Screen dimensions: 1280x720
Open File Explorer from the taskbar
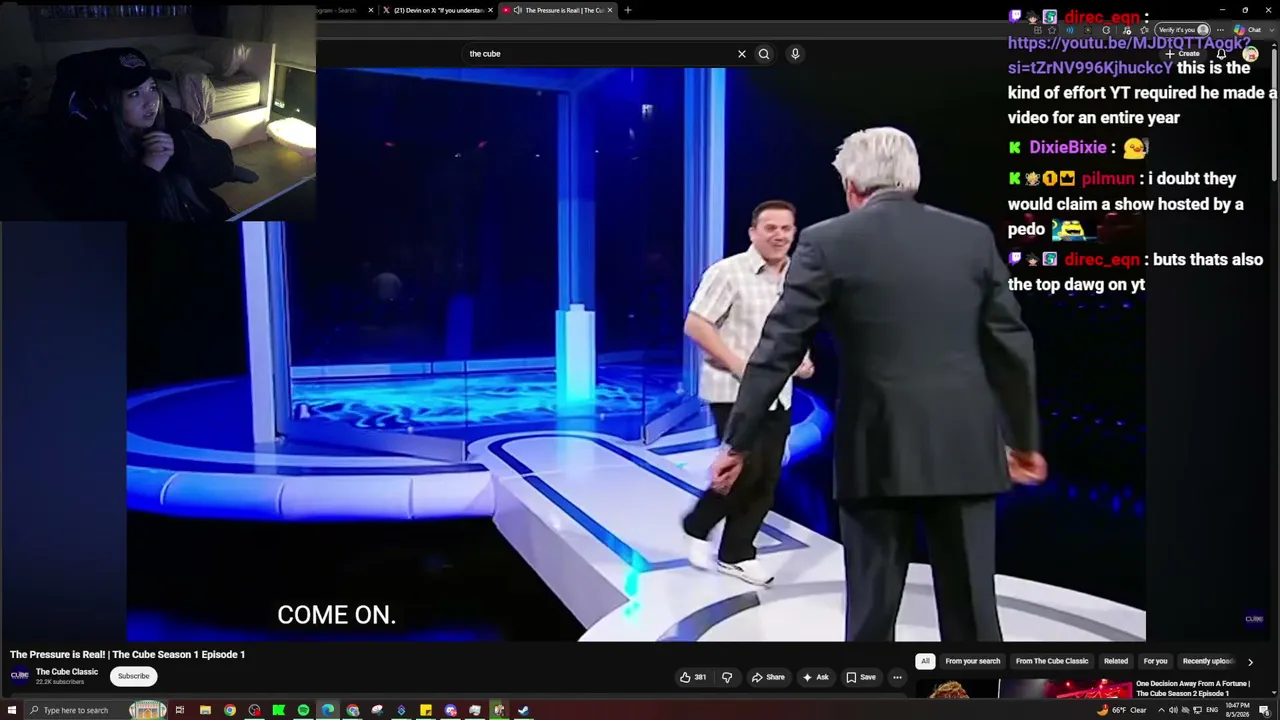point(205,710)
